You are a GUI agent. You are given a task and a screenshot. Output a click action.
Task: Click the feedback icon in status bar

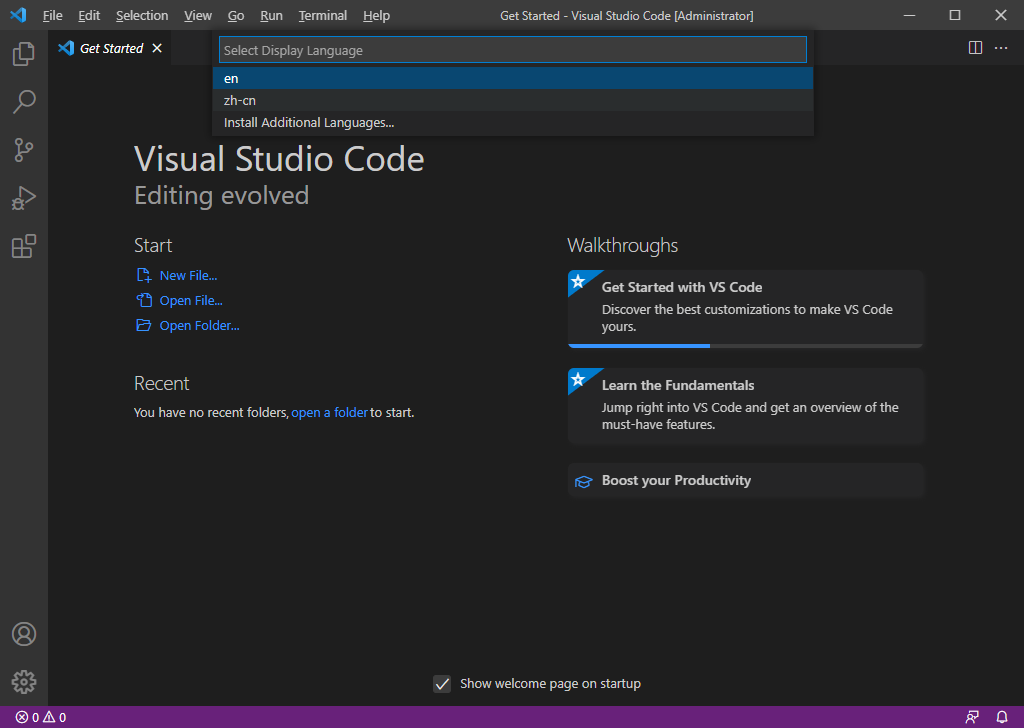(x=972, y=717)
